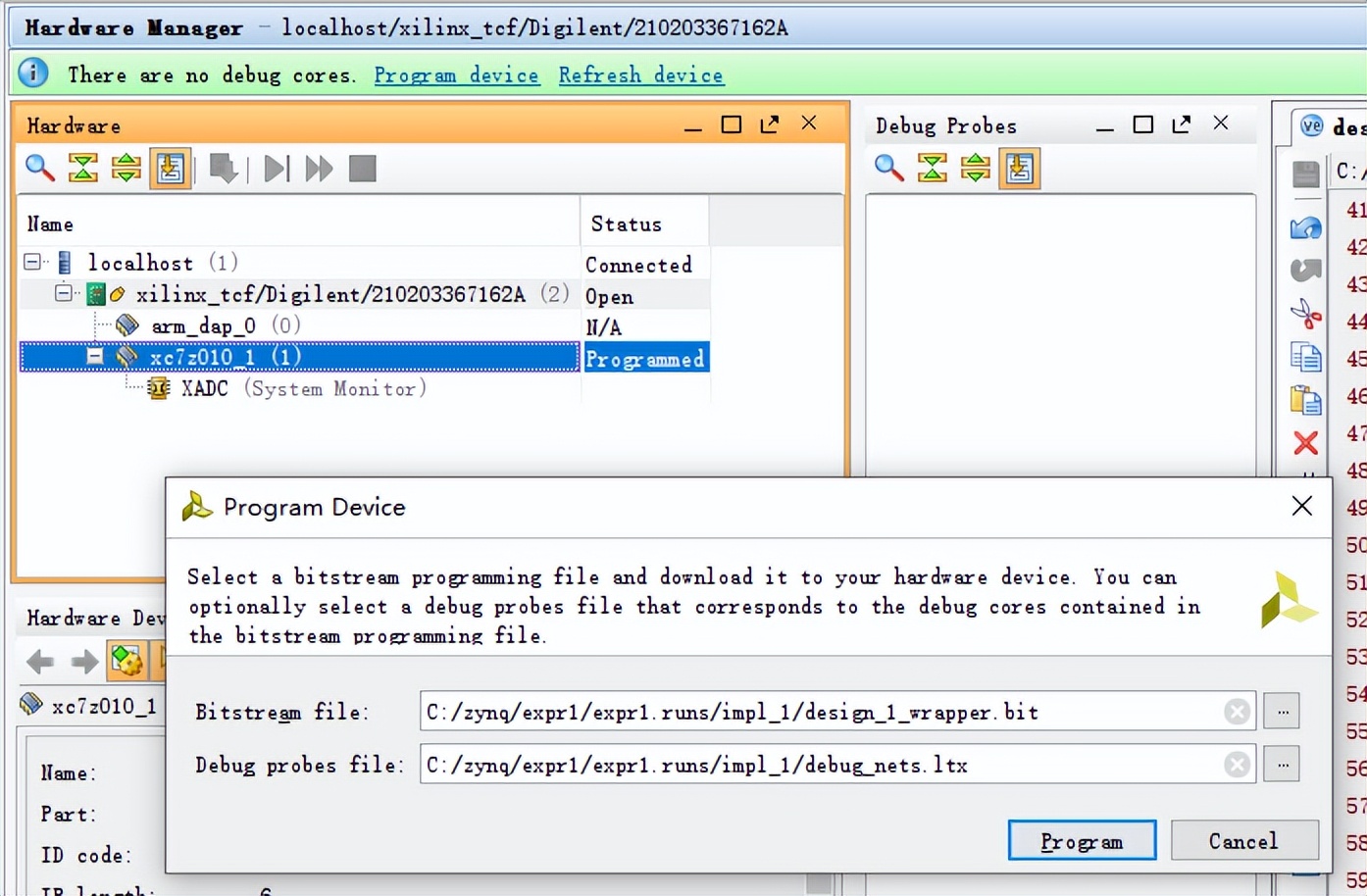Expand all items in Hardware panel toolbar
1367x896 pixels.
pos(127,169)
